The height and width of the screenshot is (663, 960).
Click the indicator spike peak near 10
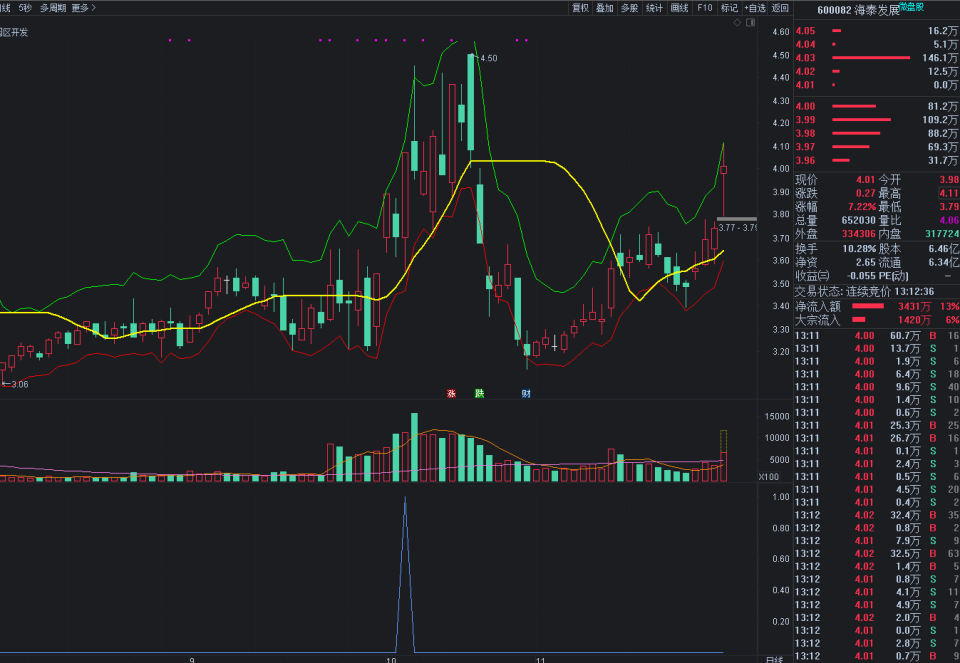(405, 498)
